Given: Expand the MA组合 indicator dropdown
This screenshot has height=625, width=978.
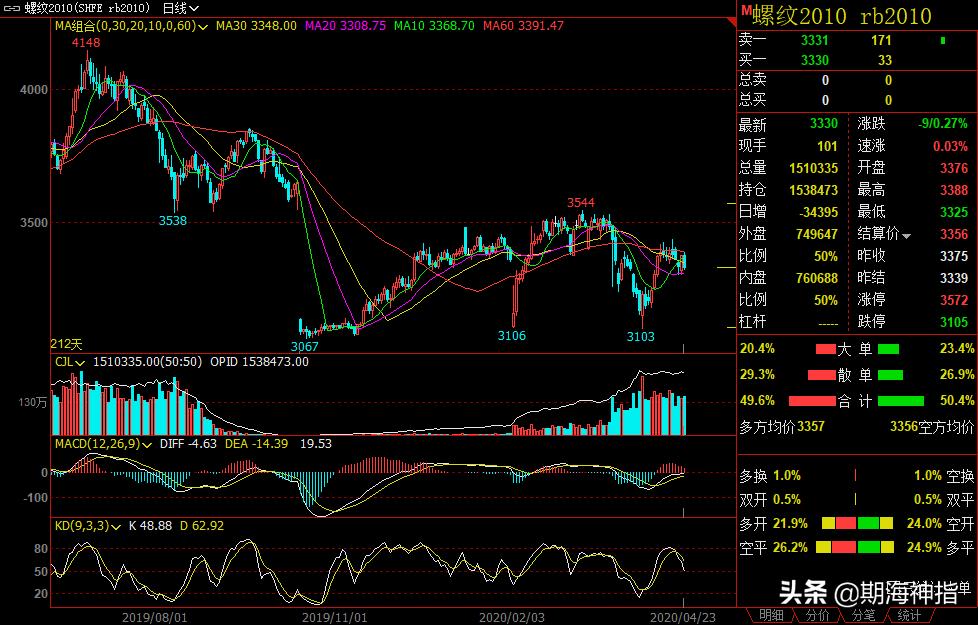Looking at the screenshot, I should point(203,27).
